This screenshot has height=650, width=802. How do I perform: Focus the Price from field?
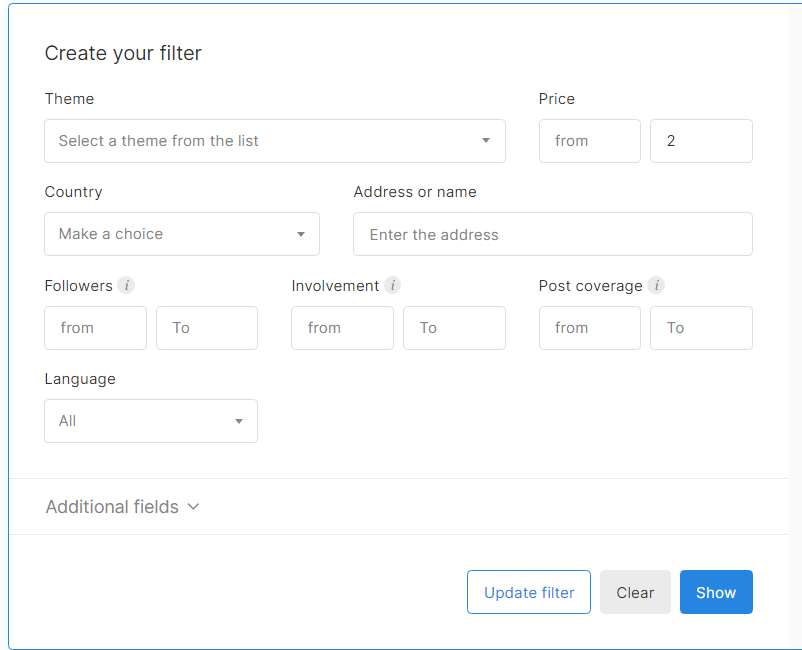click(590, 141)
